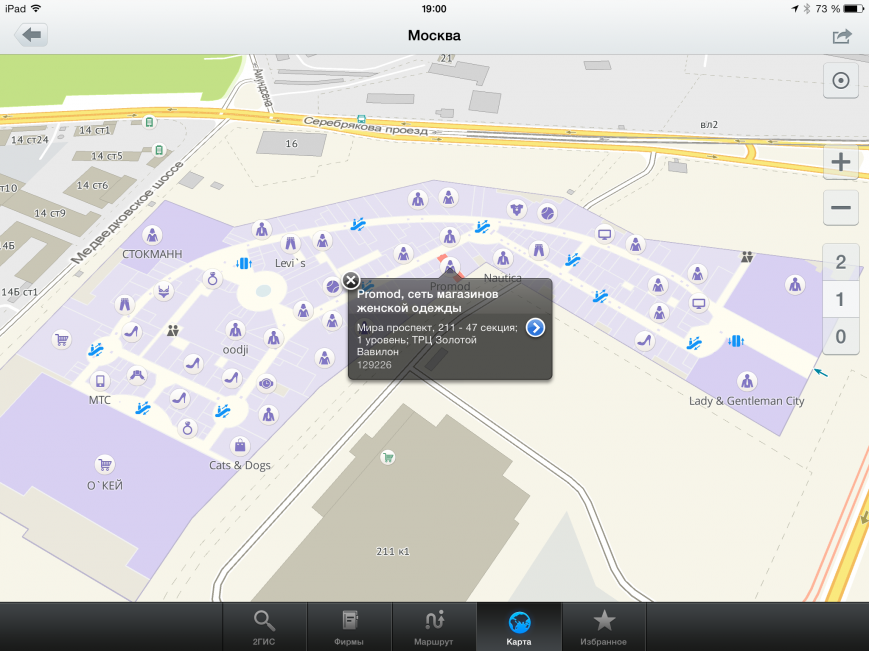Tap the 14 ст24 building label
869x651 pixels.
coord(29,140)
